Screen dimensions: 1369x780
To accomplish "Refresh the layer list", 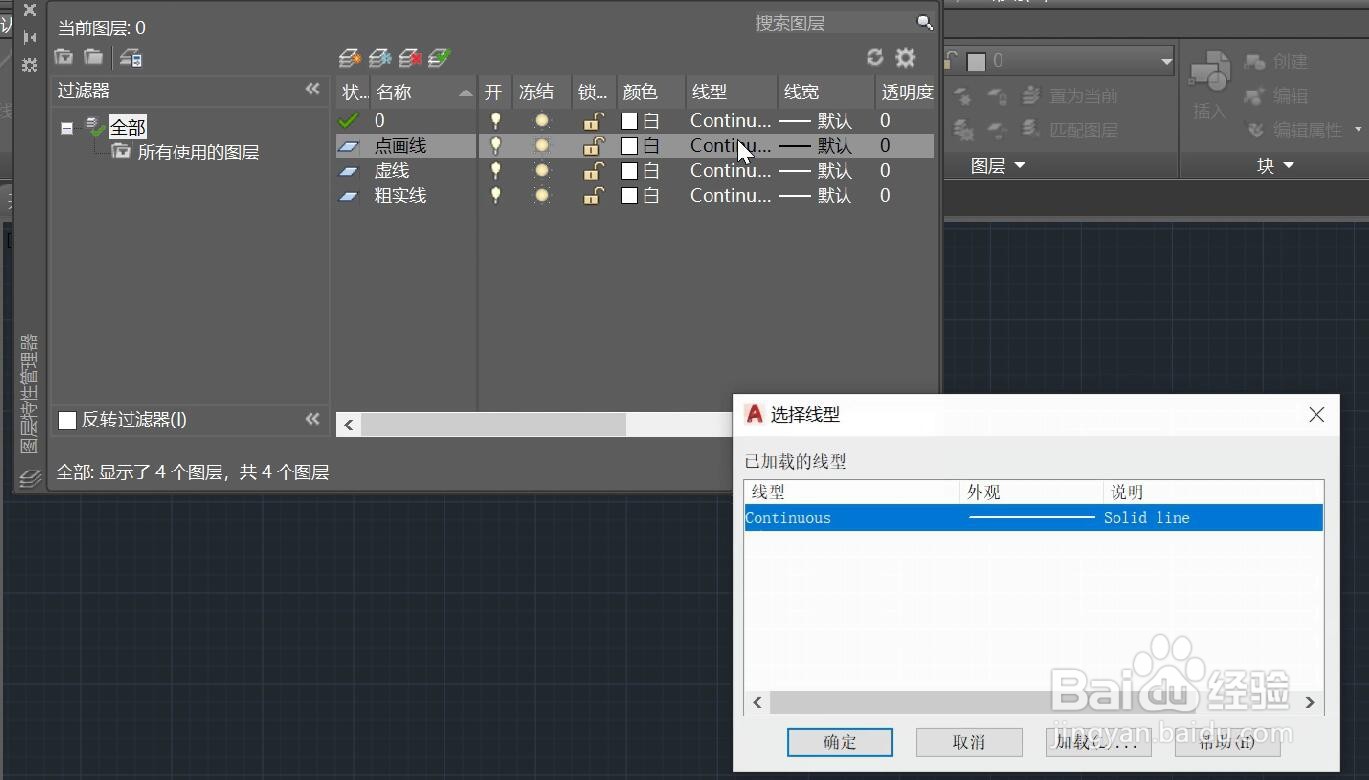I will click(x=875, y=57).
